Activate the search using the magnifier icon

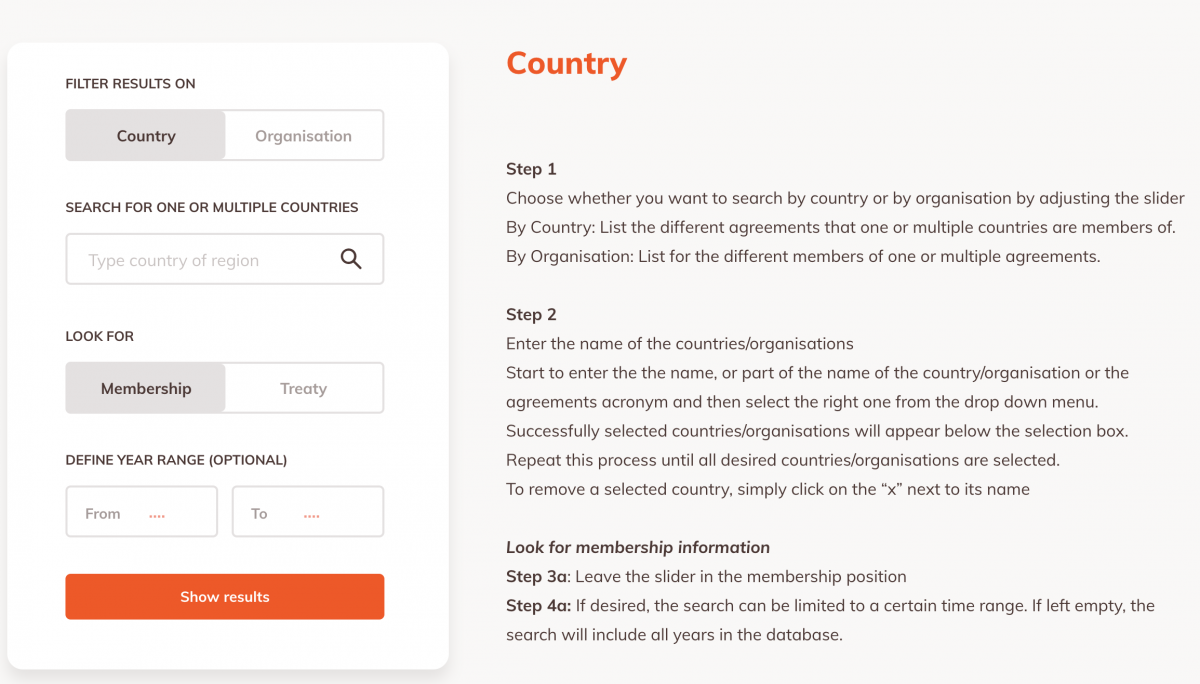[x=351, y=258]
